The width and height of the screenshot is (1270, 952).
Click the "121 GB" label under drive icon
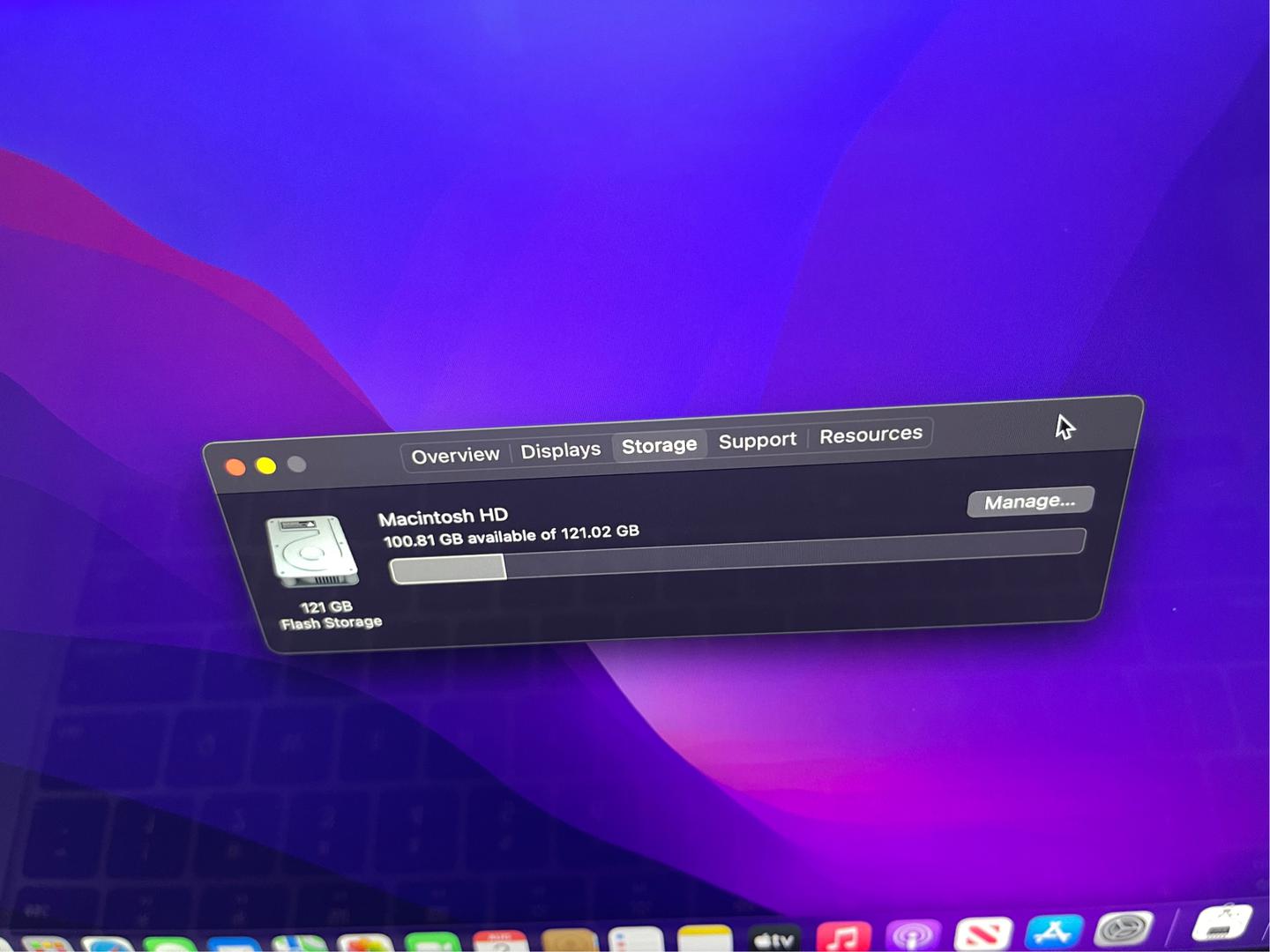point(326,607)
